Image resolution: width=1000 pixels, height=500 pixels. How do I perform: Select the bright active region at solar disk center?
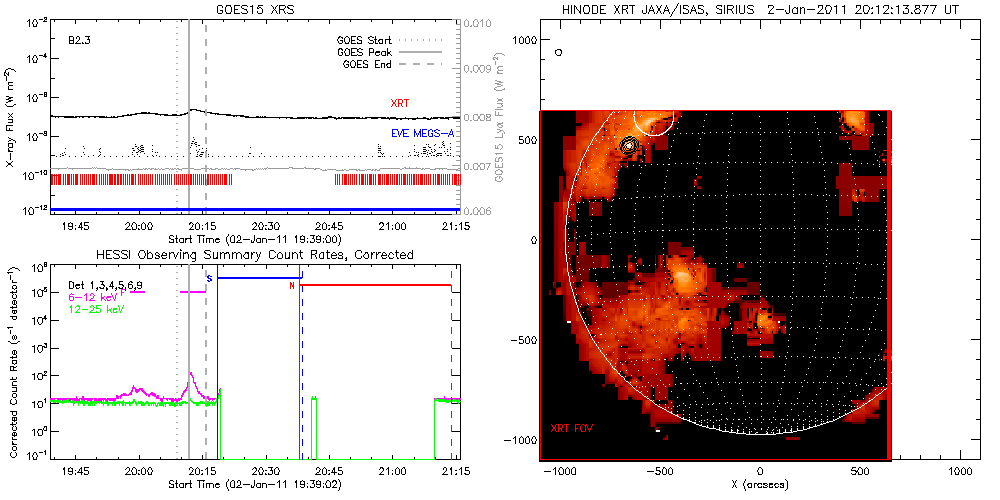tap(683, 274)
